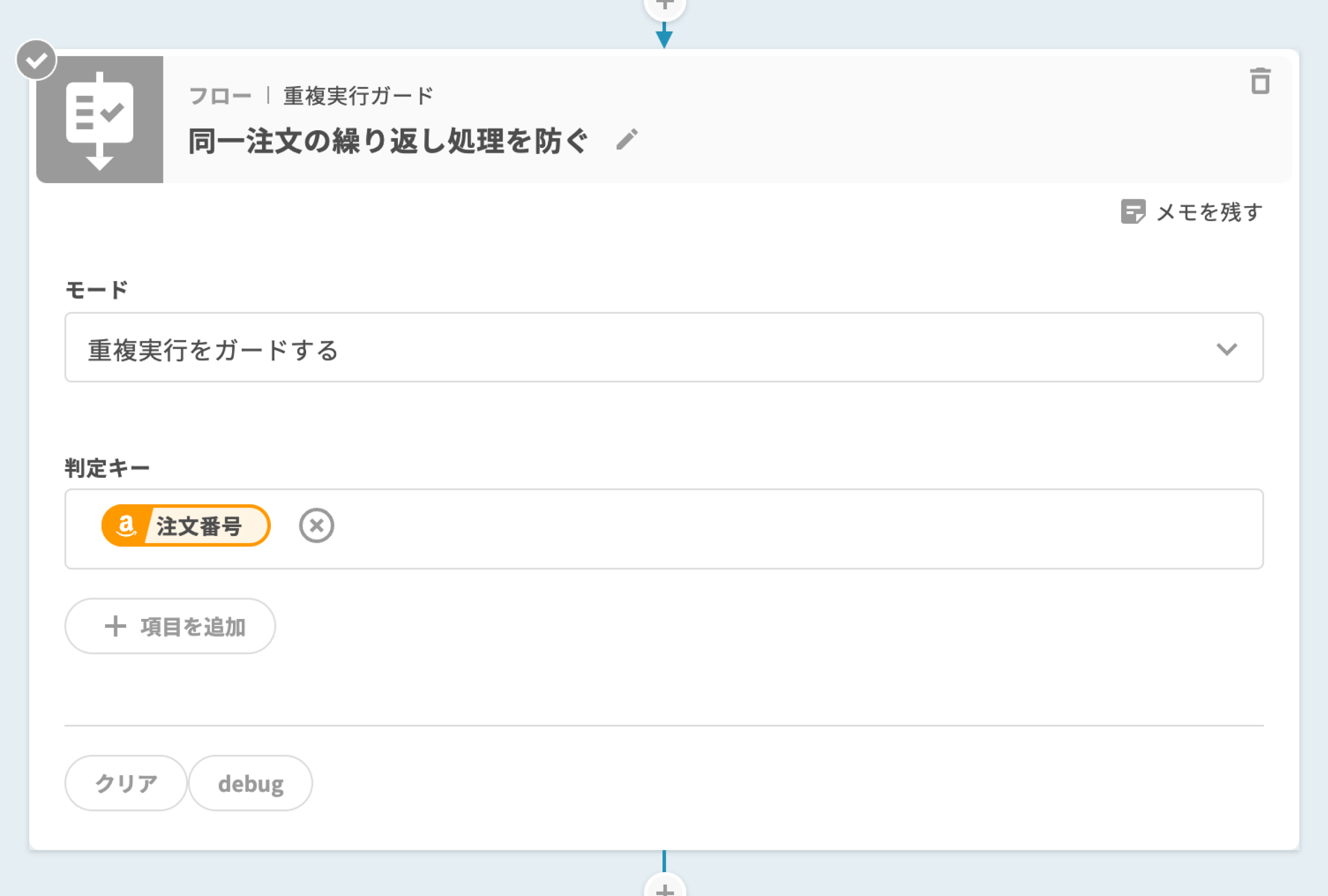Image resolution: width=1328 pixels, height=896 pixels.
Task: Click the メモを残す link
Action: (x=1209, y=212)
